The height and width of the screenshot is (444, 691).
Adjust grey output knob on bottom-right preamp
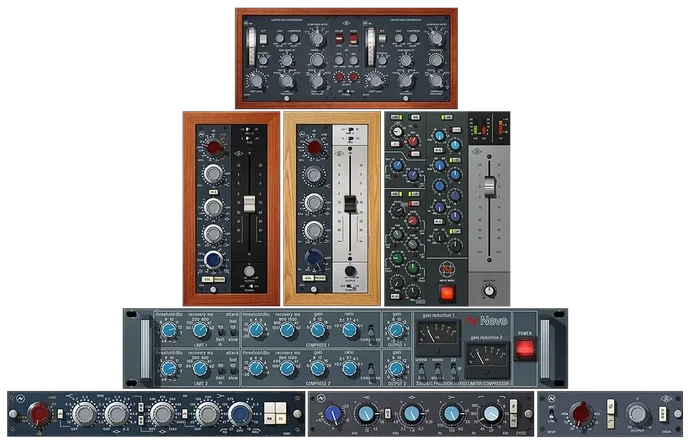(637, 414)
